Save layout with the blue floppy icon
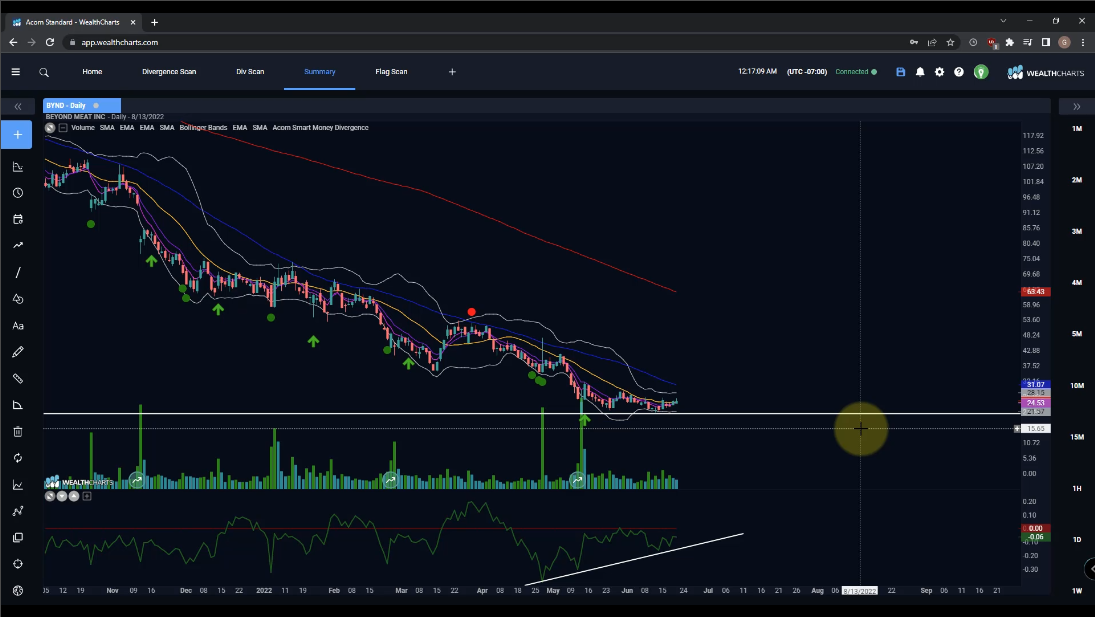Viewport: 1095px width, 617px height. click(x=900, y=72)
